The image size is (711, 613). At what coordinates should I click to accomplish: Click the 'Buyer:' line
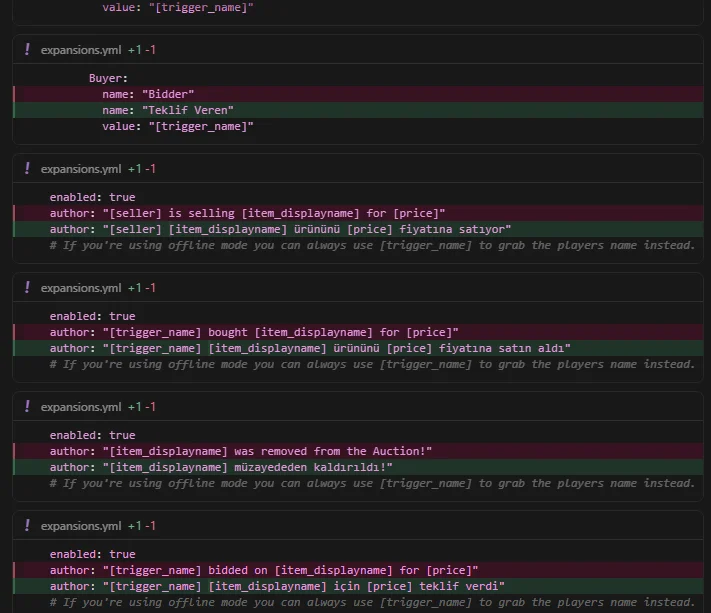point(108,78)
